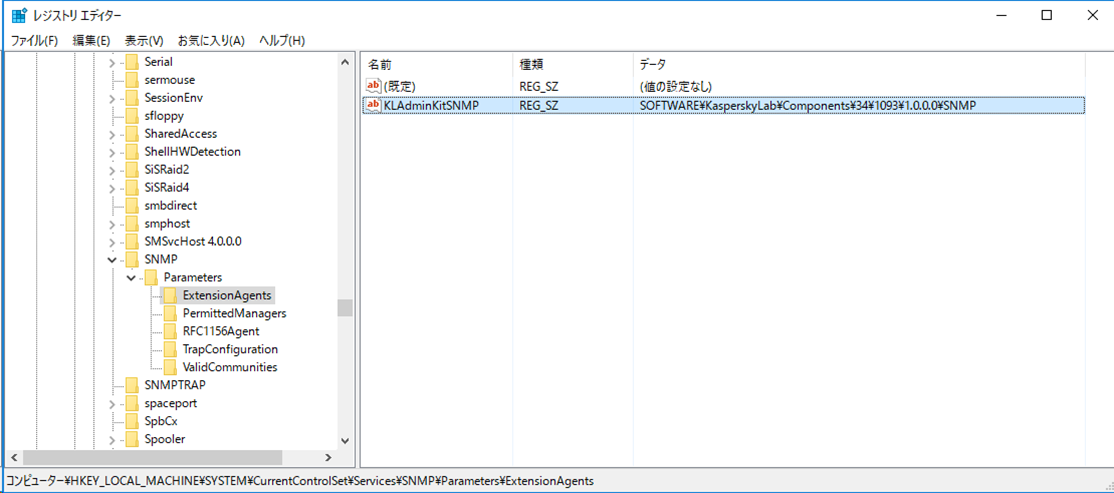
Task: Select the PermittedManagers key label
Action: 234,313
